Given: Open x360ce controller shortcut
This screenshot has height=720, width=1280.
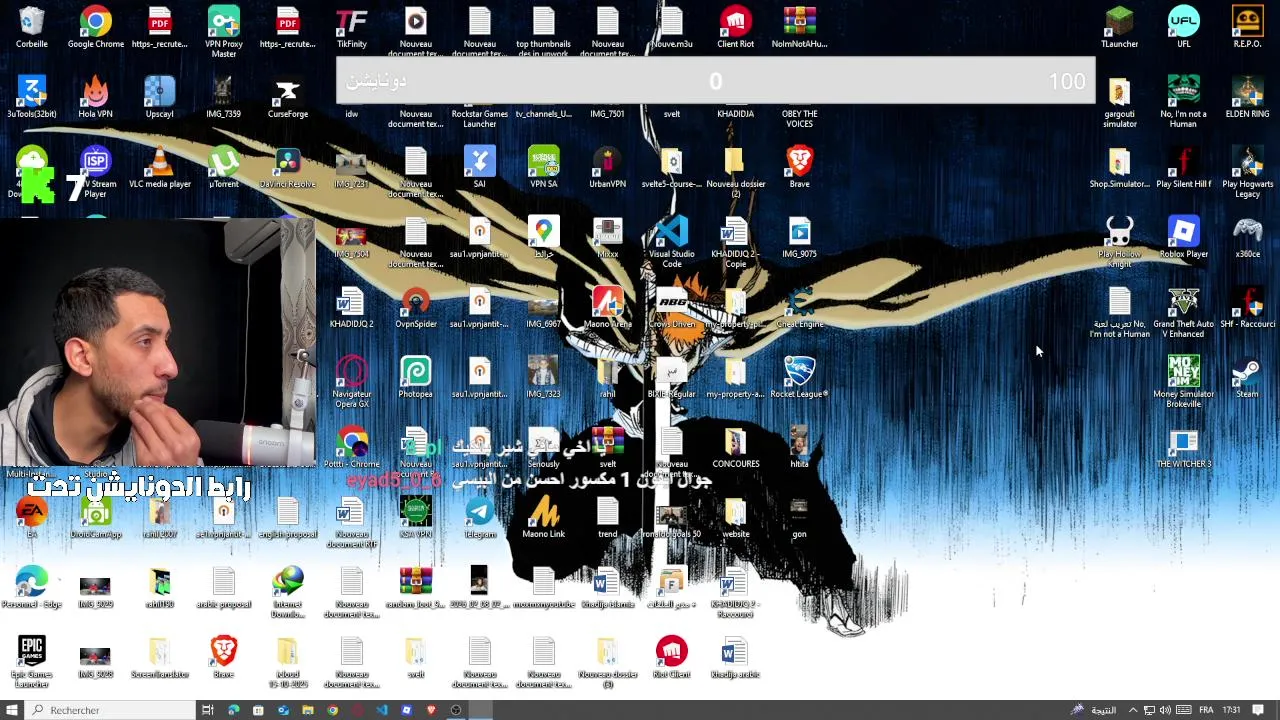Looking at the screenshot, I should 1248,237.
